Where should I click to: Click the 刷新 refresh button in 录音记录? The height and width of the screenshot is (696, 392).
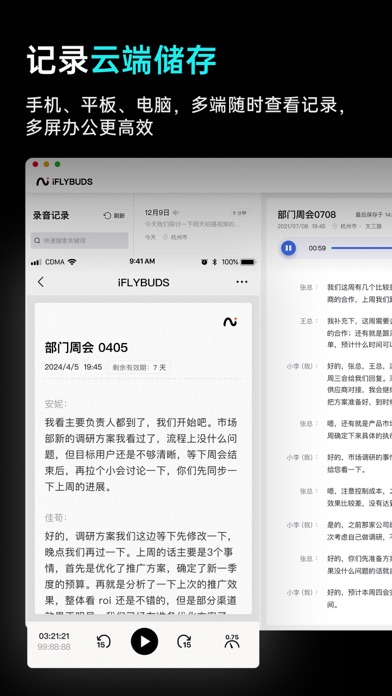pos(115,216)
